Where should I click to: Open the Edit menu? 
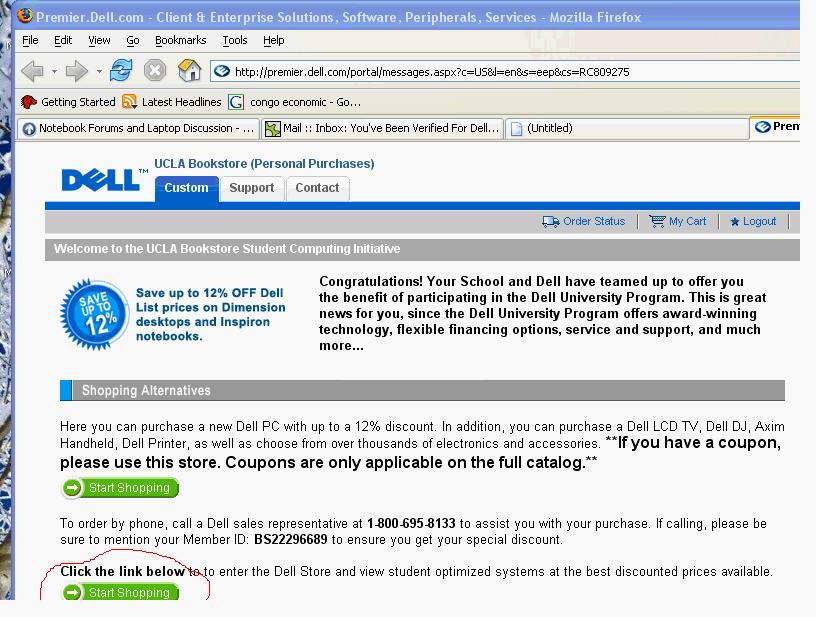point(63,40)
